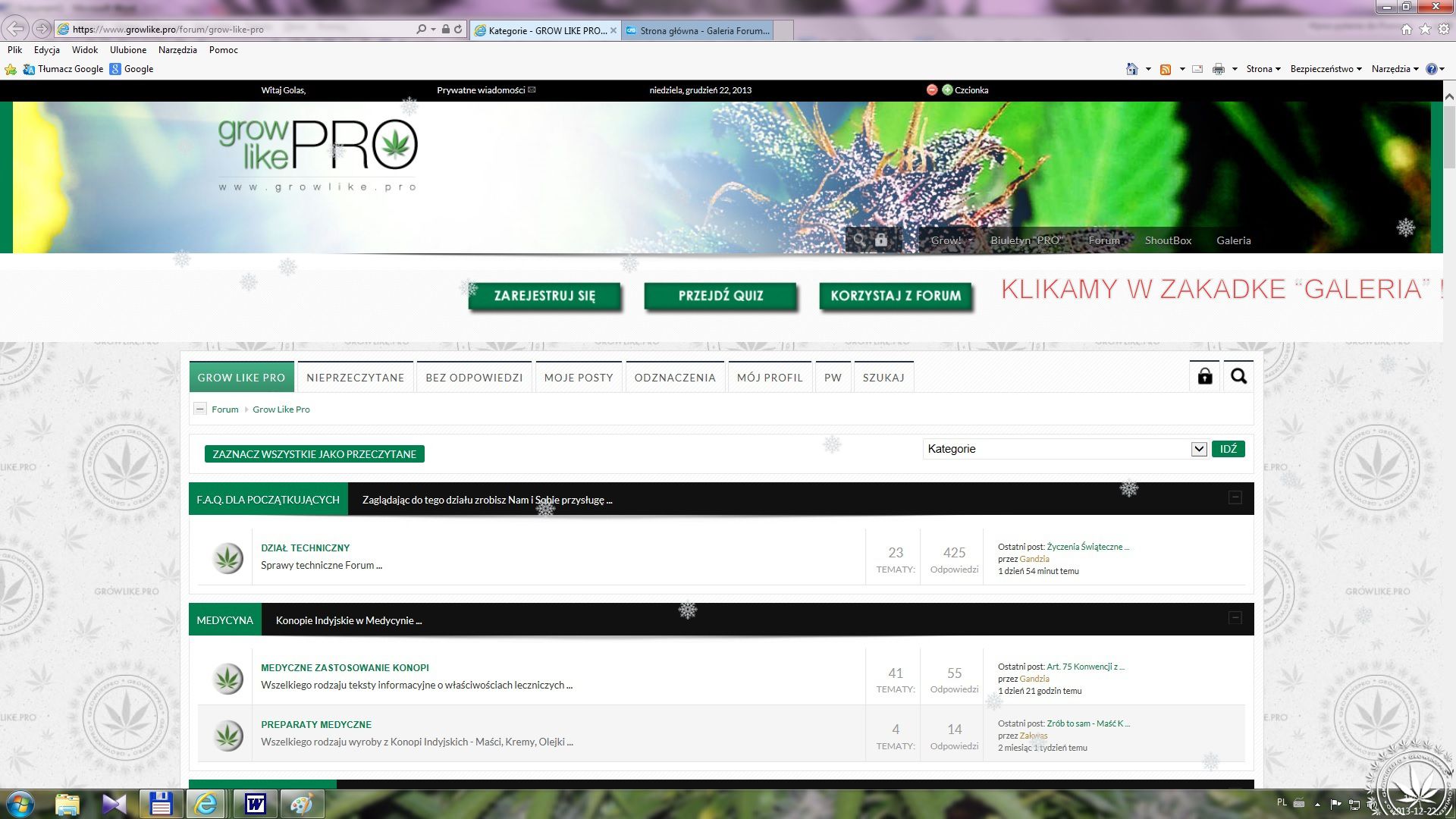Viewport: 1456px width, 819px height.
Task: Open the browser Tools gear icon
Action: tap(1444, 29)
